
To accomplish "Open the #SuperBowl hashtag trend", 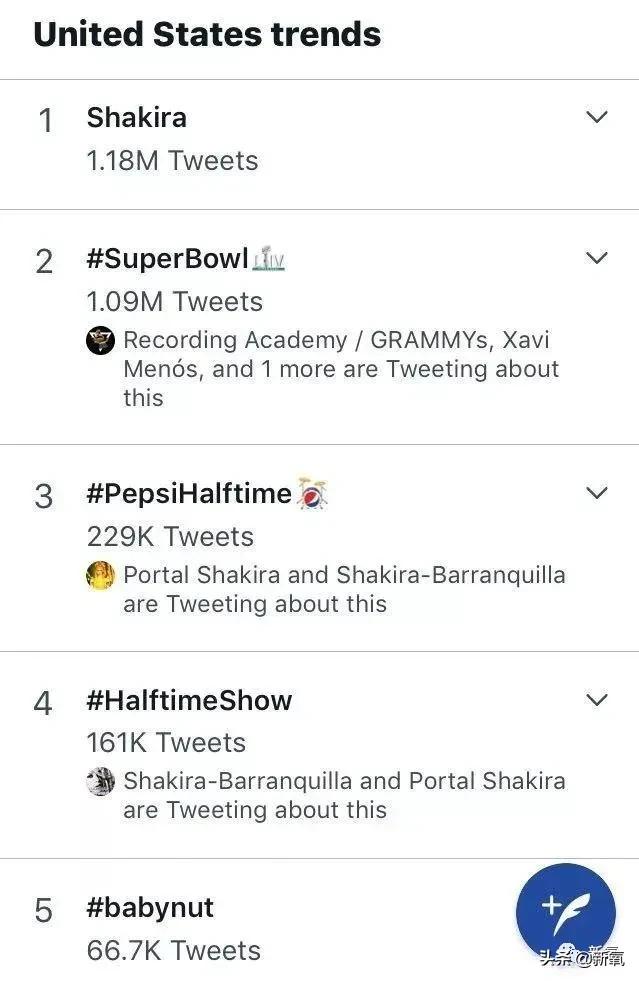I will [x=167, y=259].
